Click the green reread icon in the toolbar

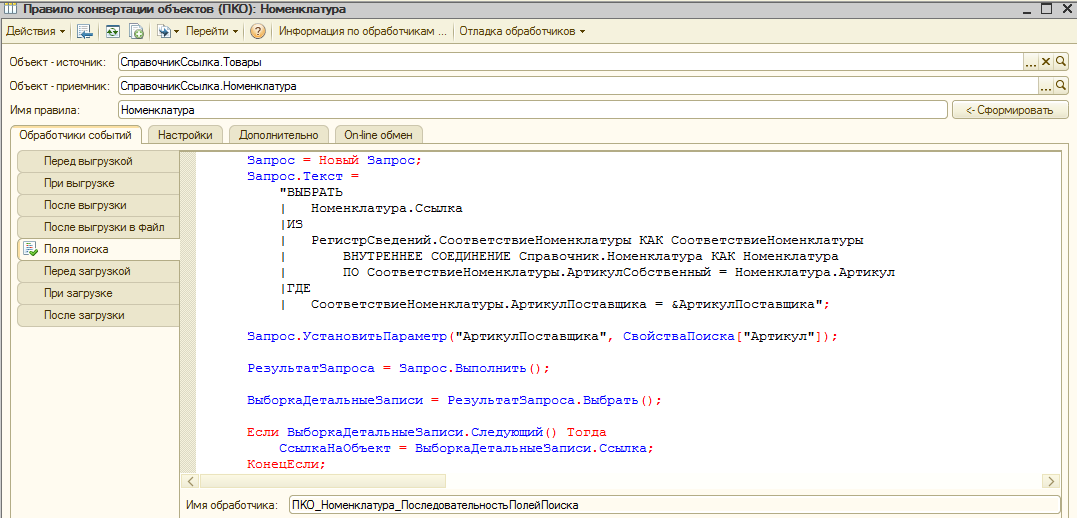pyautogui.click(x=112, y=31)
